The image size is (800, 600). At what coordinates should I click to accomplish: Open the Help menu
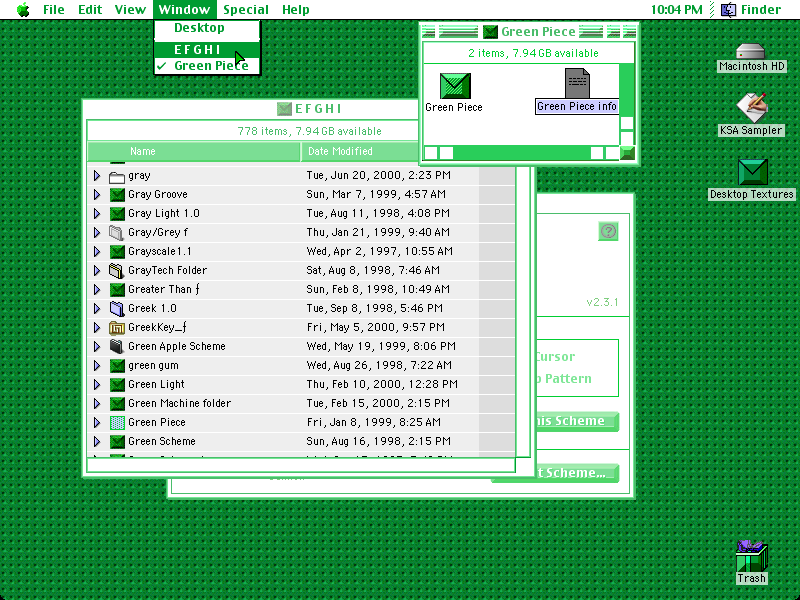pyautogui.click(x=296, y=10)
